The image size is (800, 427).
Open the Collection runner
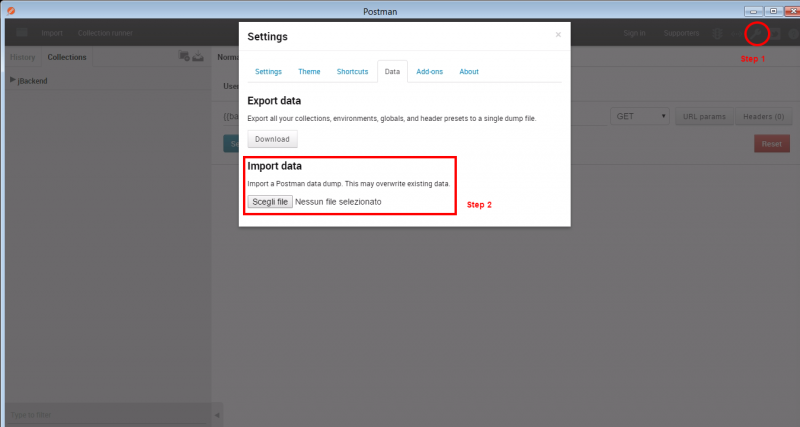pyautogui.click(x=105, y=33)
